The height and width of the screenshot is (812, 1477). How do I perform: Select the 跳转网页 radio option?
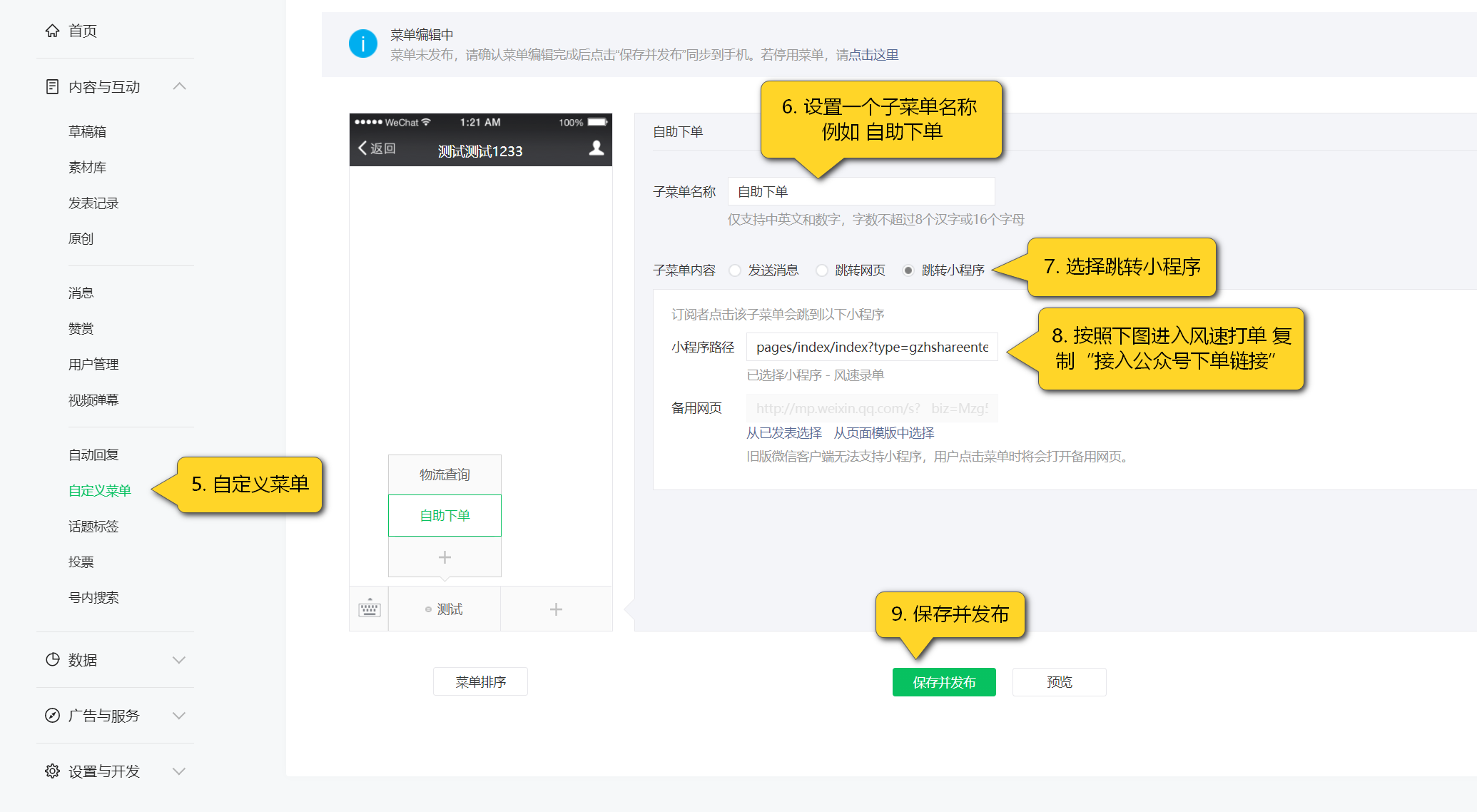click(822, 270)
